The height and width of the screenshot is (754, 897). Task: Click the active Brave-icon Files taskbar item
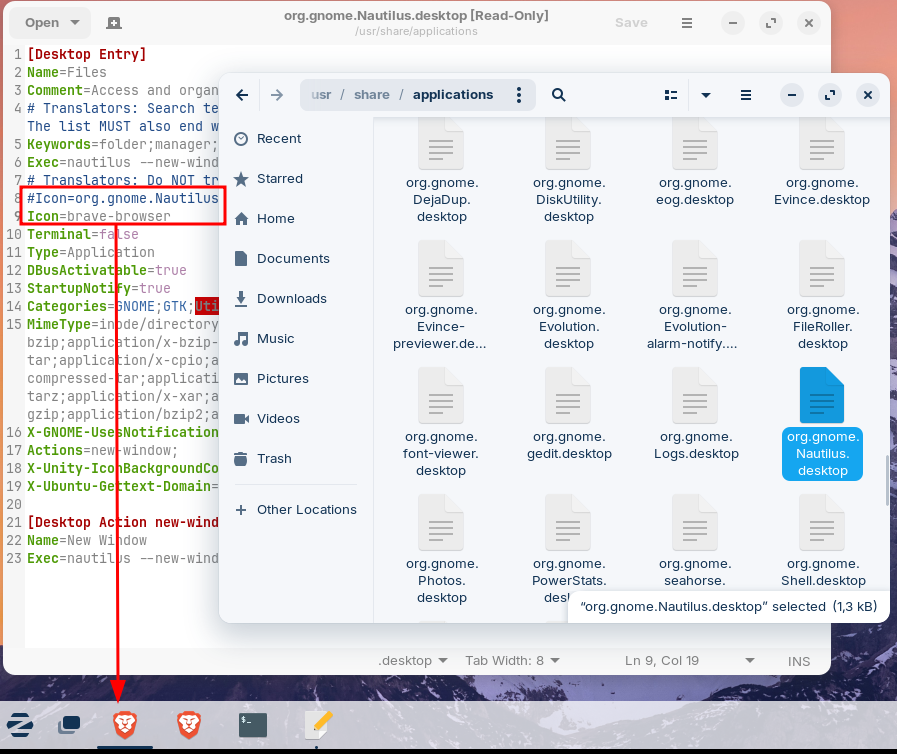tap(125, 725)
